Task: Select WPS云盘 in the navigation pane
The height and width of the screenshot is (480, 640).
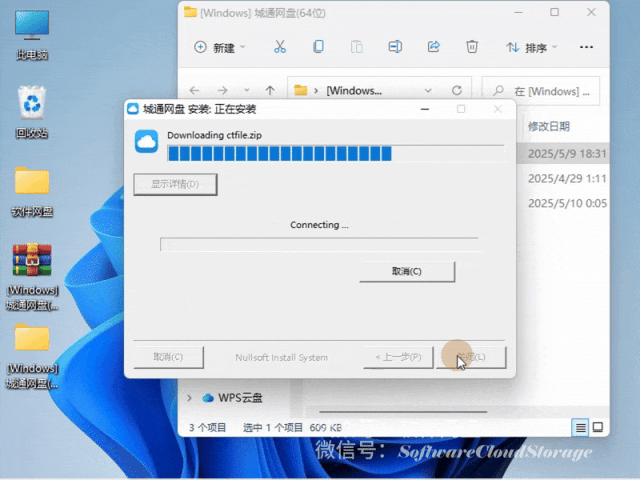Action: point(233,398)
